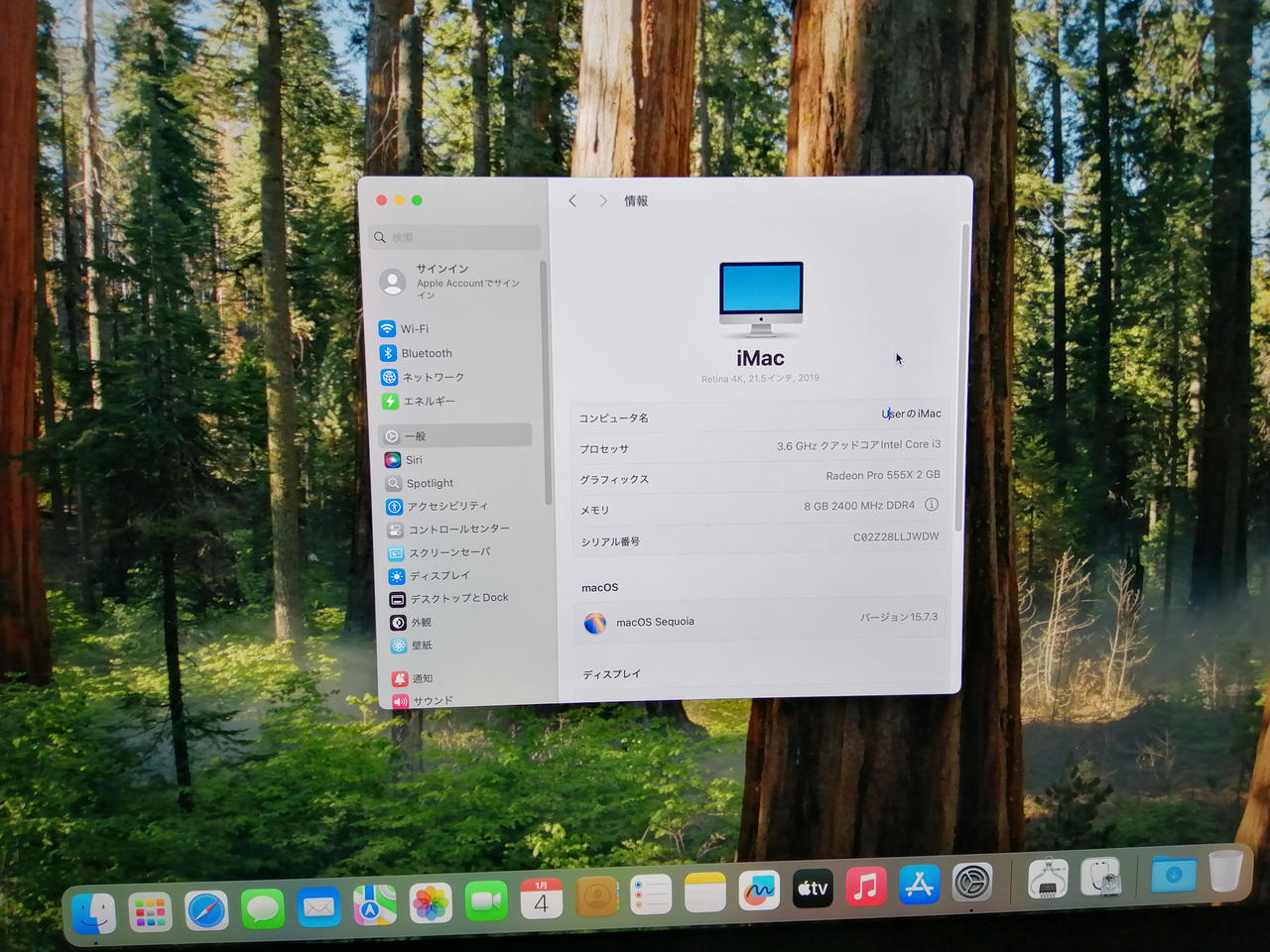Open Spotlight settings in sidebar
This screenshot has width=1270, height=952.
429,483
